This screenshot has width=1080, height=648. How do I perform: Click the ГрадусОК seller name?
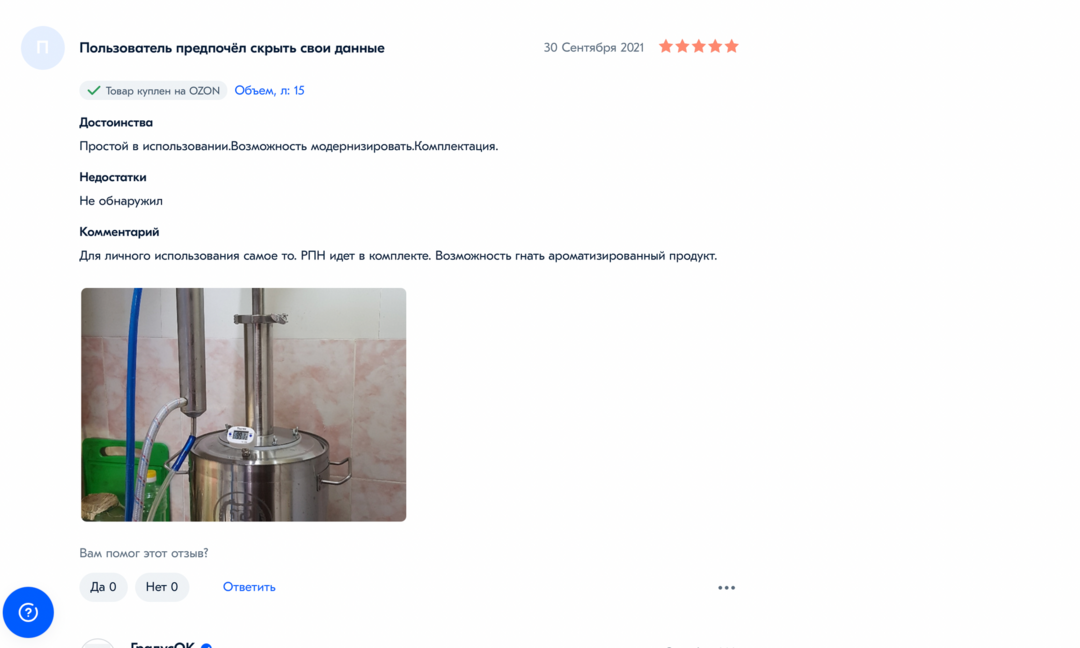tap(163, 645)
